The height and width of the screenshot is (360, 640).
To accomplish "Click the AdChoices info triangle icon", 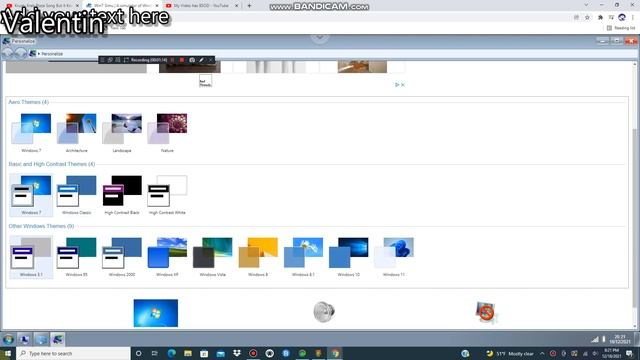I will [x=397, y=85].
